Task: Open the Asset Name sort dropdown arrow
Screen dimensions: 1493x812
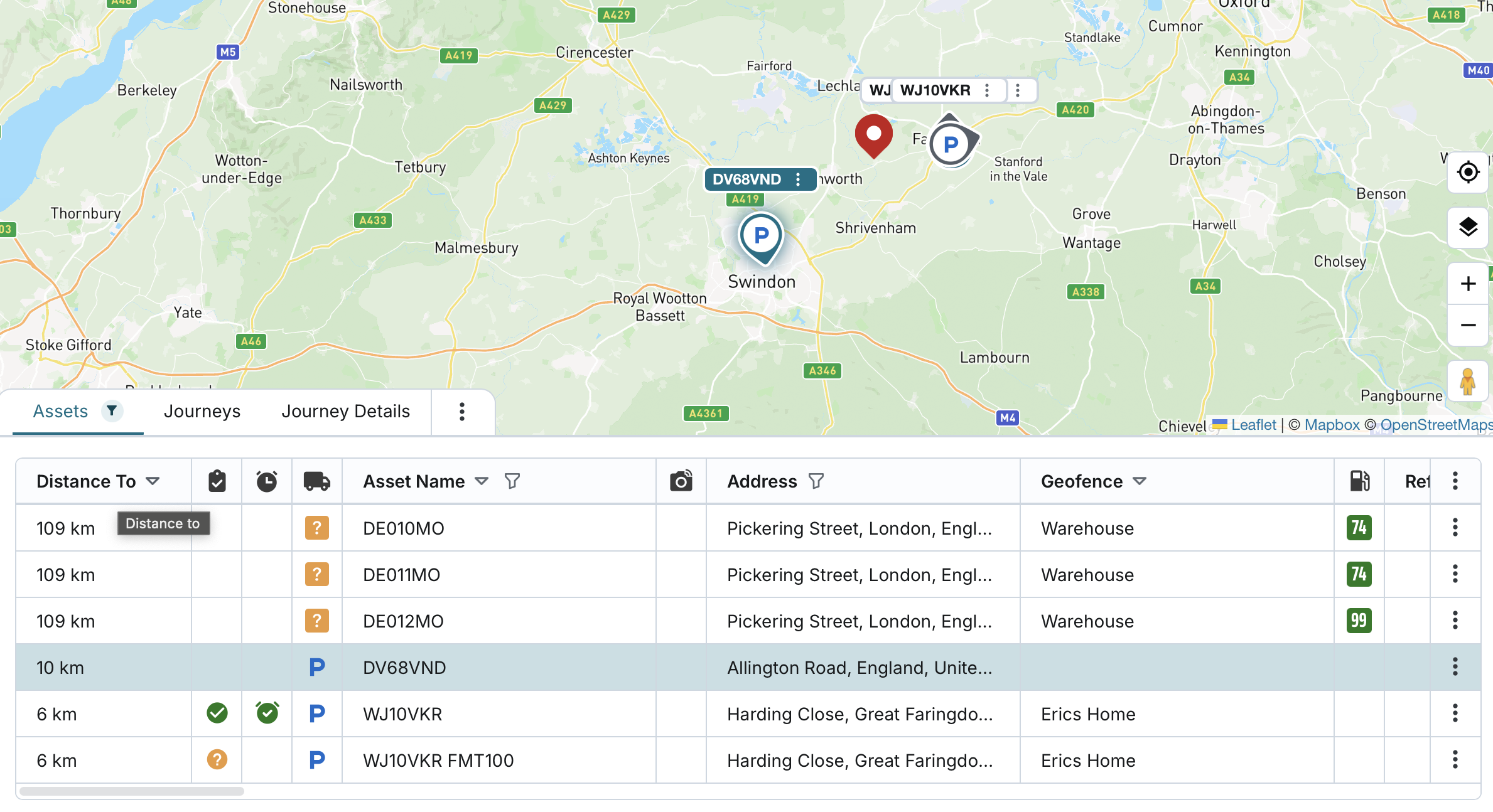Action: (482, 481)
